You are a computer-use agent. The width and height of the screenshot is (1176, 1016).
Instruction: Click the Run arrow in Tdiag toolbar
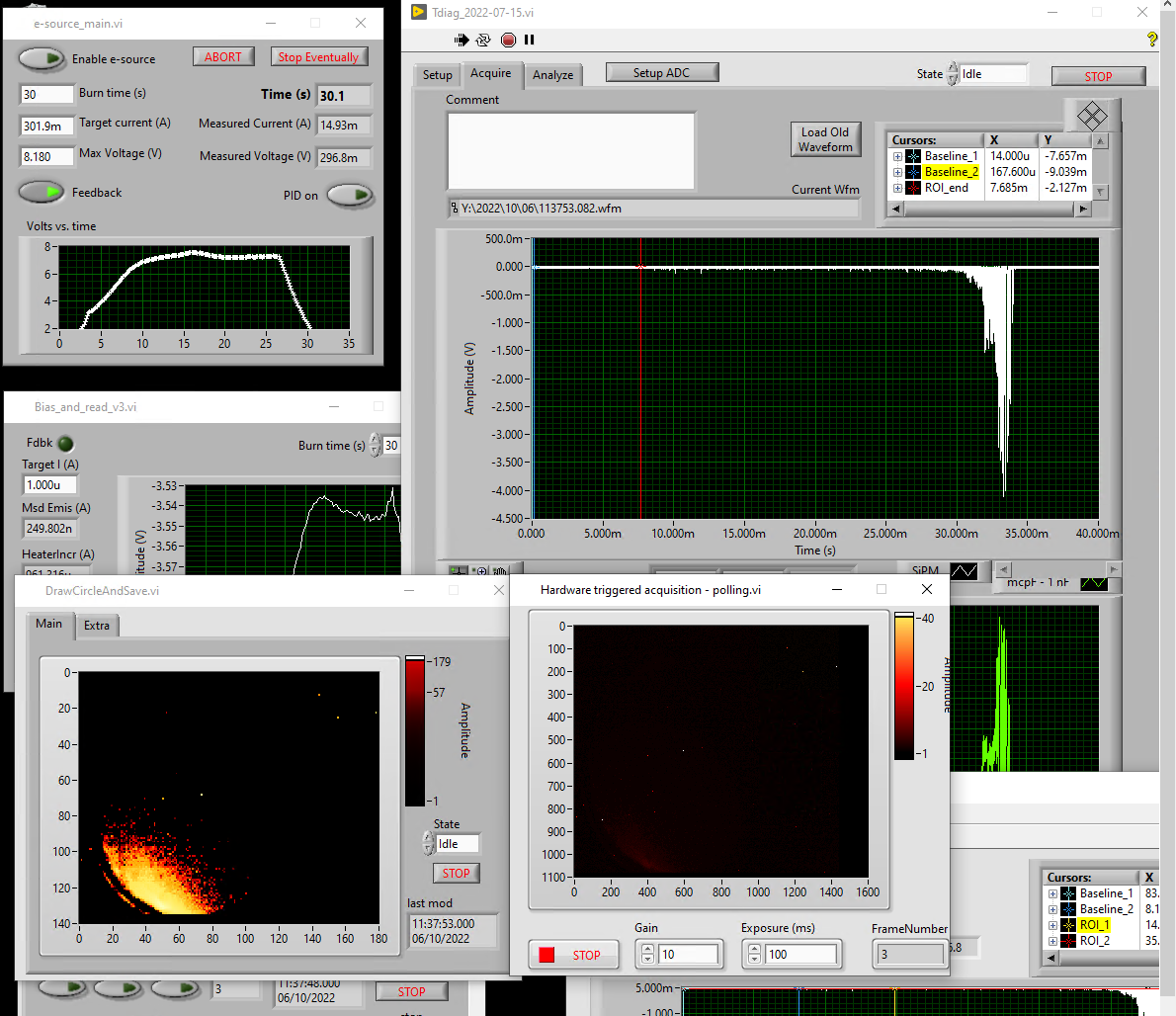[462, 40]
